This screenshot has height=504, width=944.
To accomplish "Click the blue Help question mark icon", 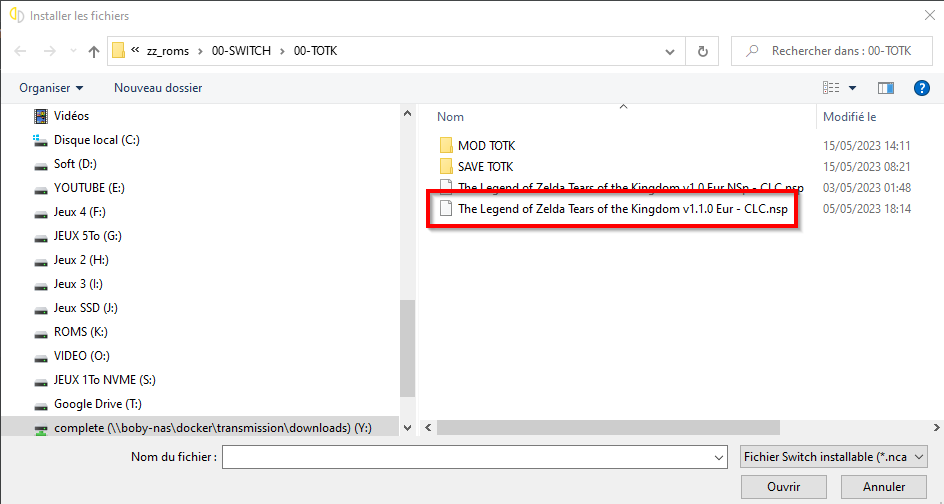I will coord(922,88).
